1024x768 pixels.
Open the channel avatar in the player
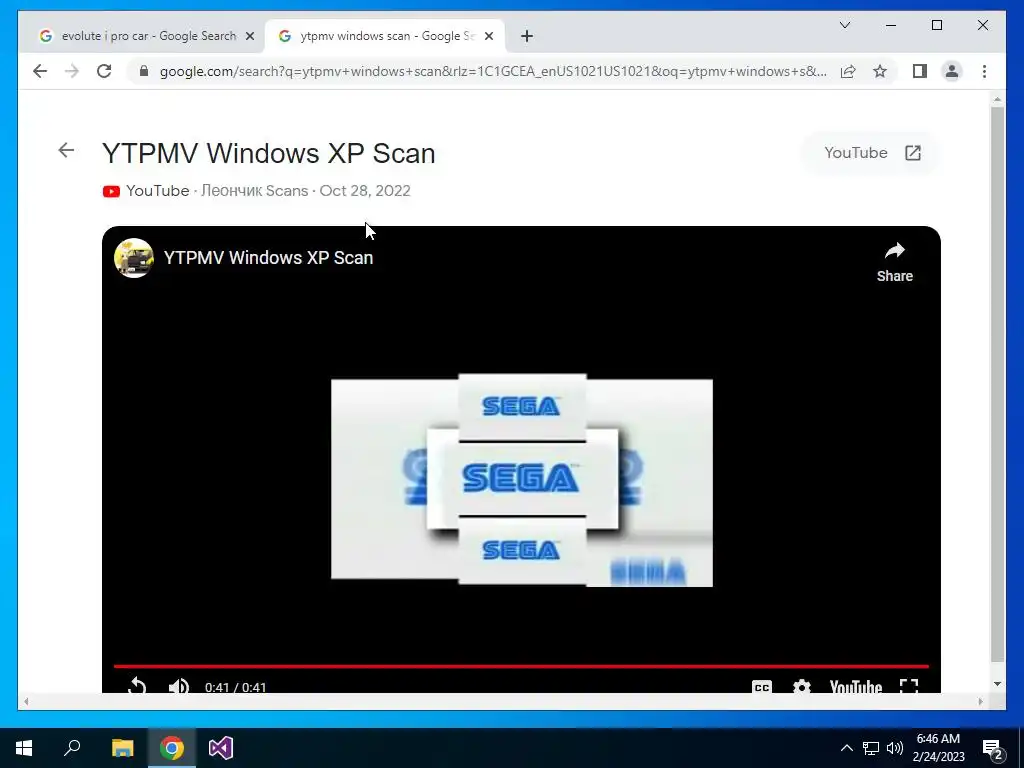(134, 258)
